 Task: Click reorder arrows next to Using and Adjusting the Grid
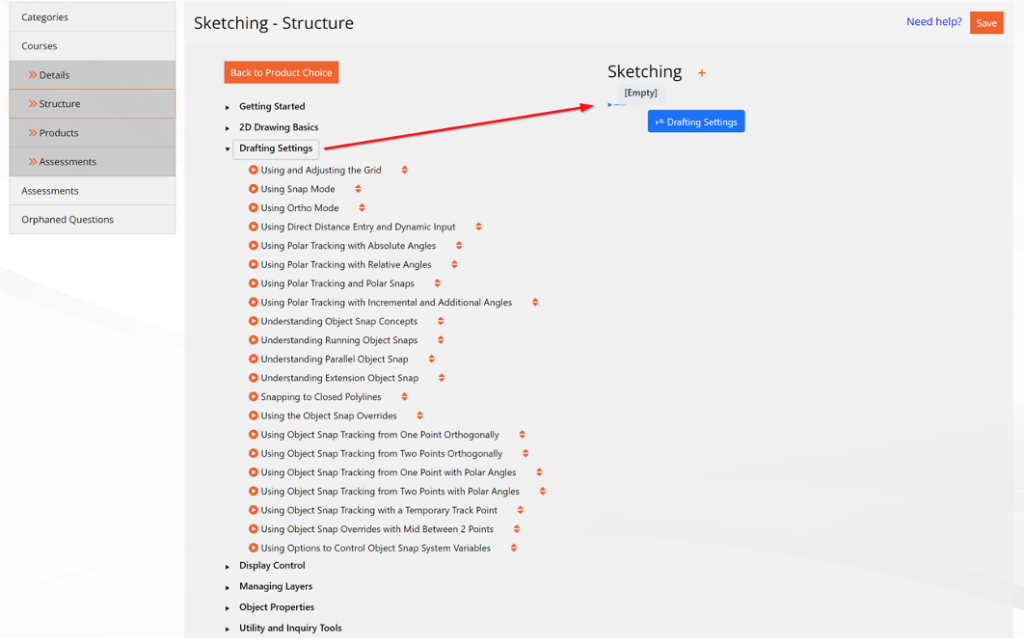[404, 170]
